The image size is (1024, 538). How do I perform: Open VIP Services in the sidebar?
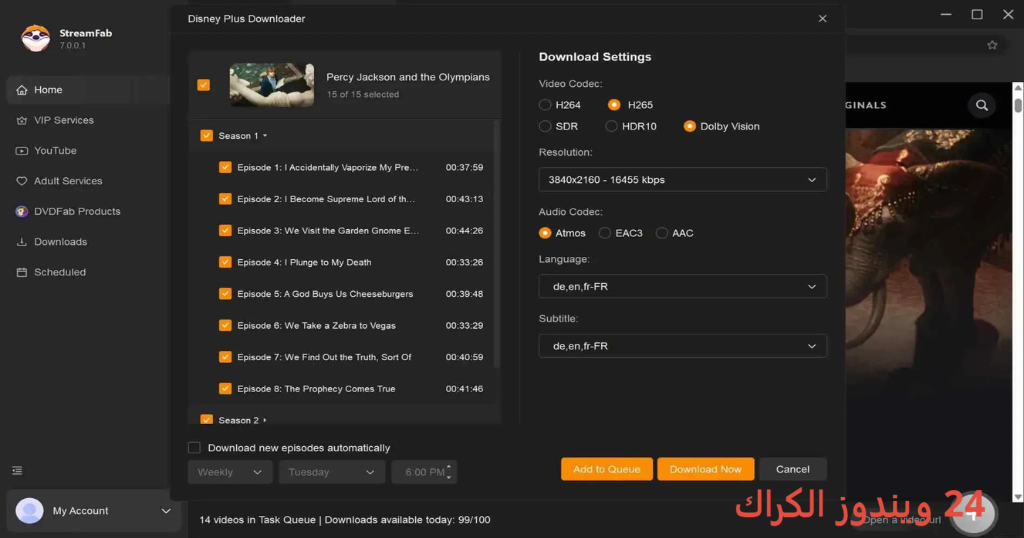64,120
